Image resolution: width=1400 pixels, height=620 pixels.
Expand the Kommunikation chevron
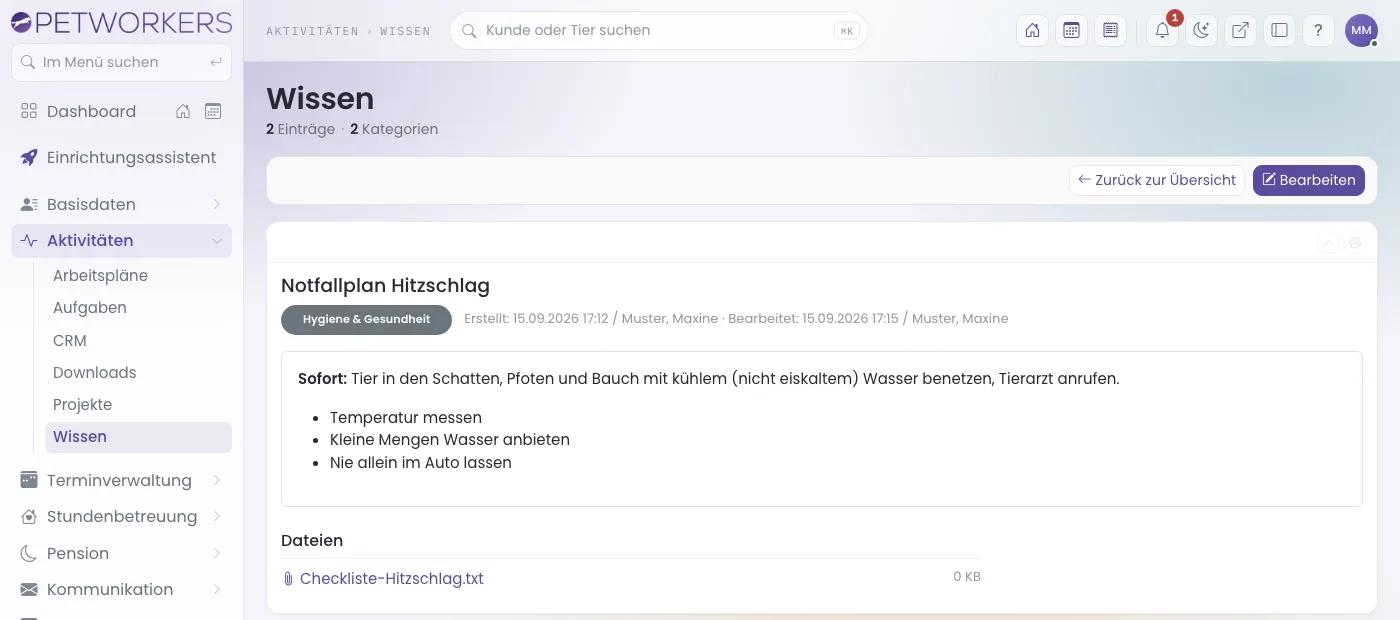point(217,589)
